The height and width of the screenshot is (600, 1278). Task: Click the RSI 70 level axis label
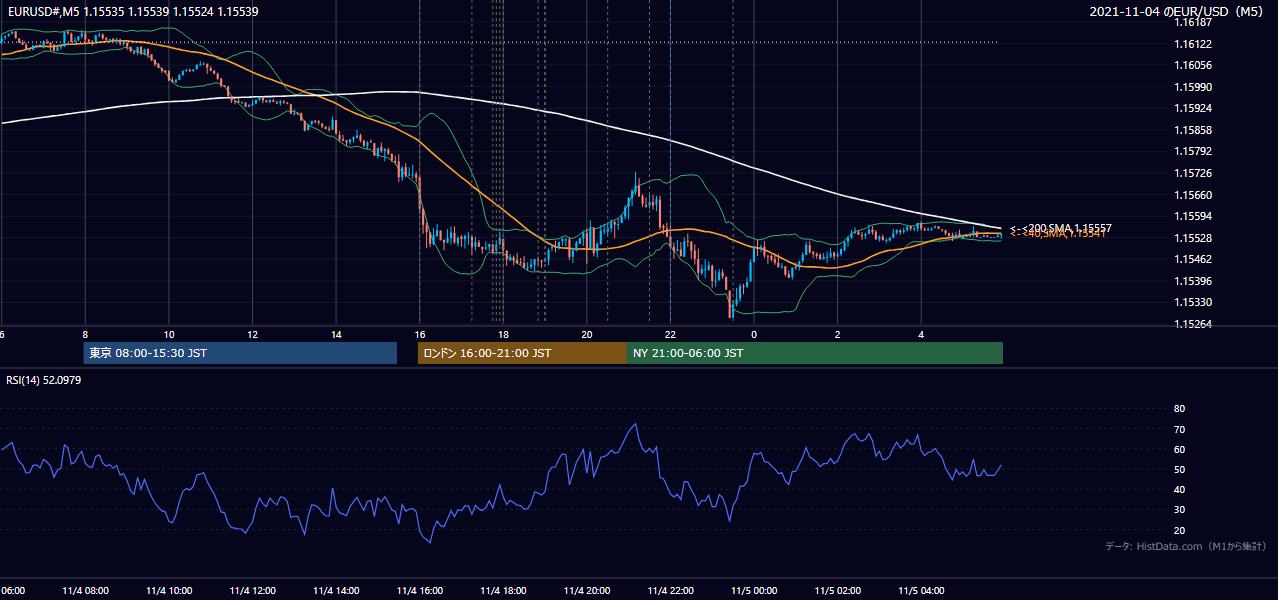tap(1179, 429)
